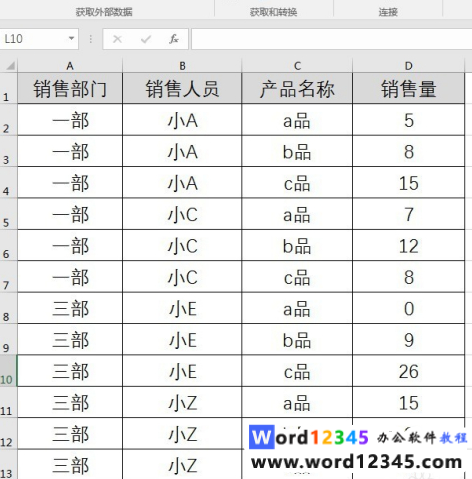472x479 pixels.
Task: Select row 8 header
Action: coord(9,308)
